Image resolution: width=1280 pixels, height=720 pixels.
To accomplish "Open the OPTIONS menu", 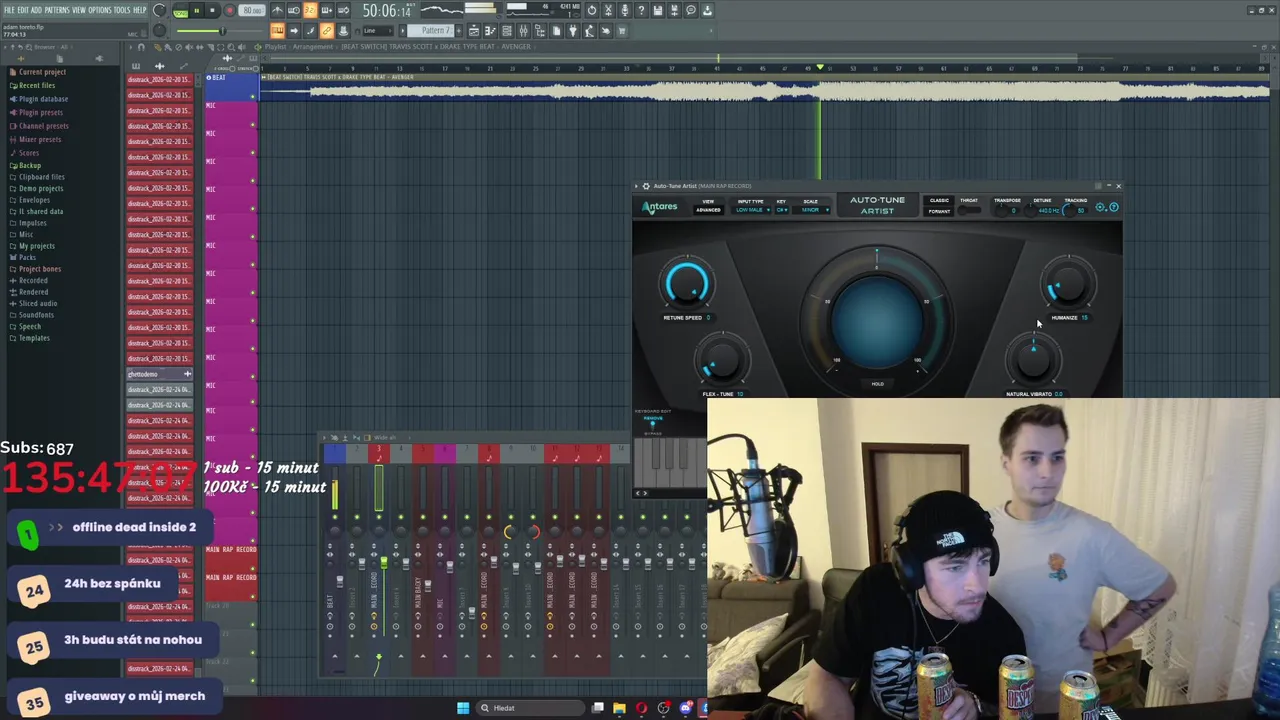I will [100, 10].
